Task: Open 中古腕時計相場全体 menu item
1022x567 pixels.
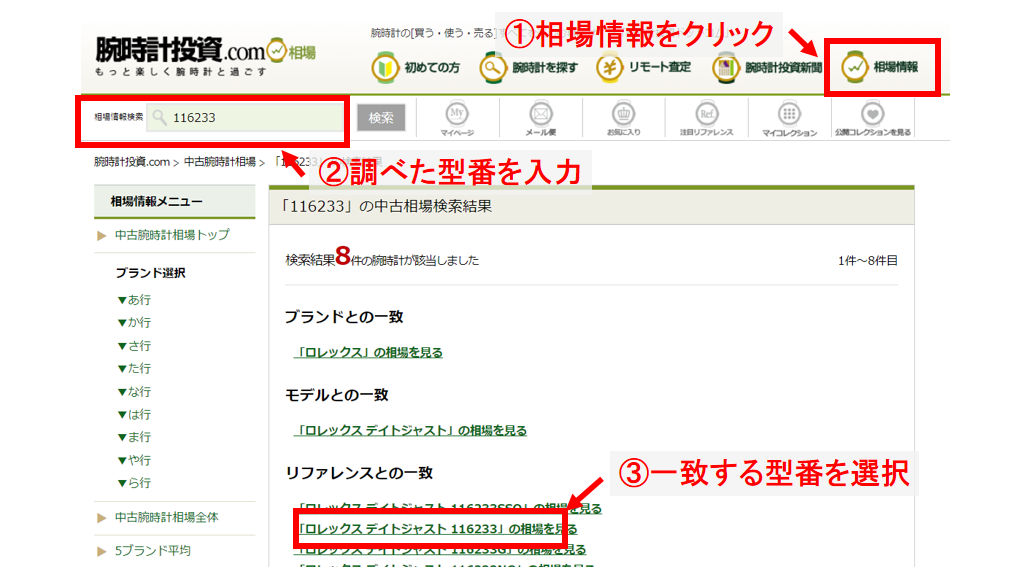Action: 166,517
